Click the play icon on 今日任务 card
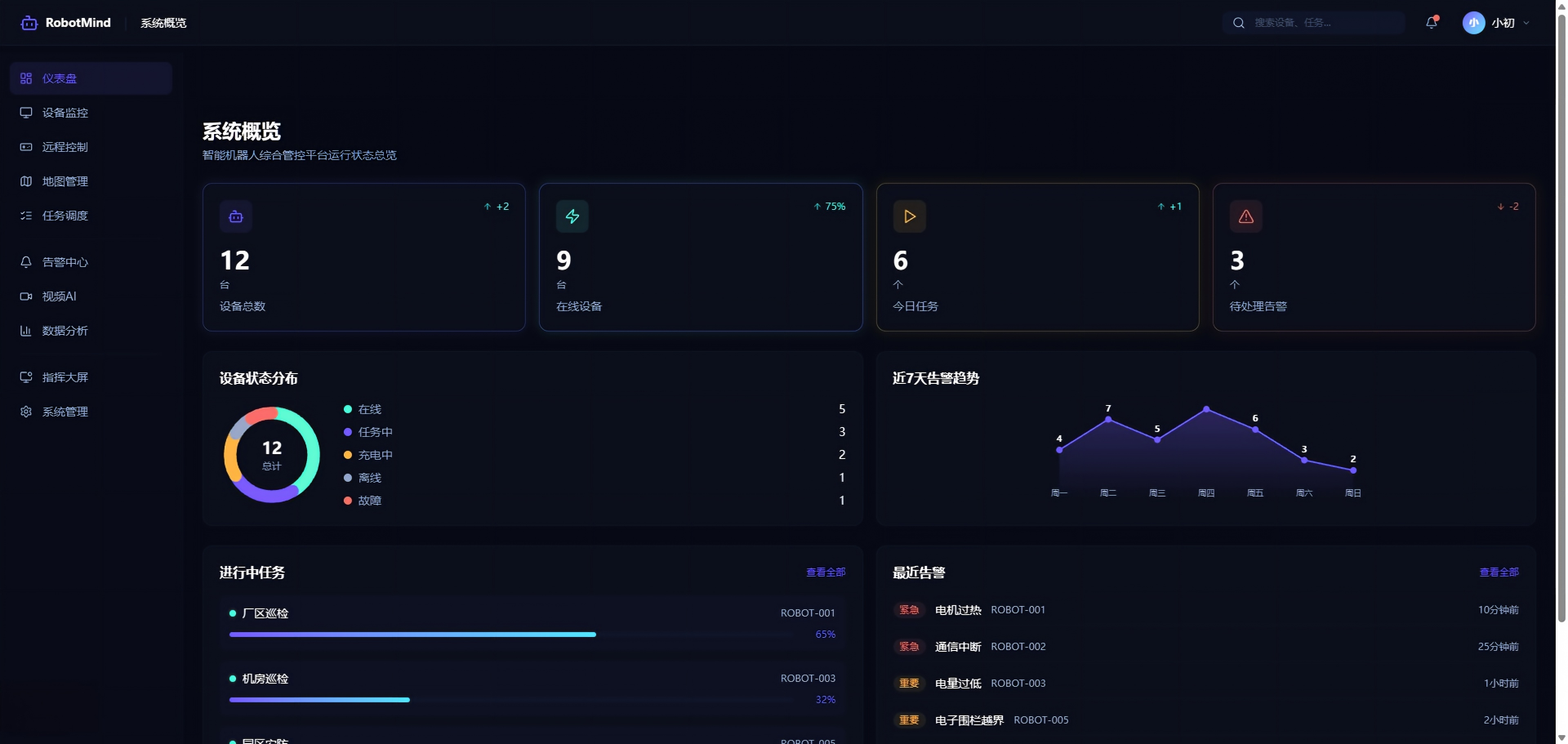Screen dimensions: 1568x744 910,216
